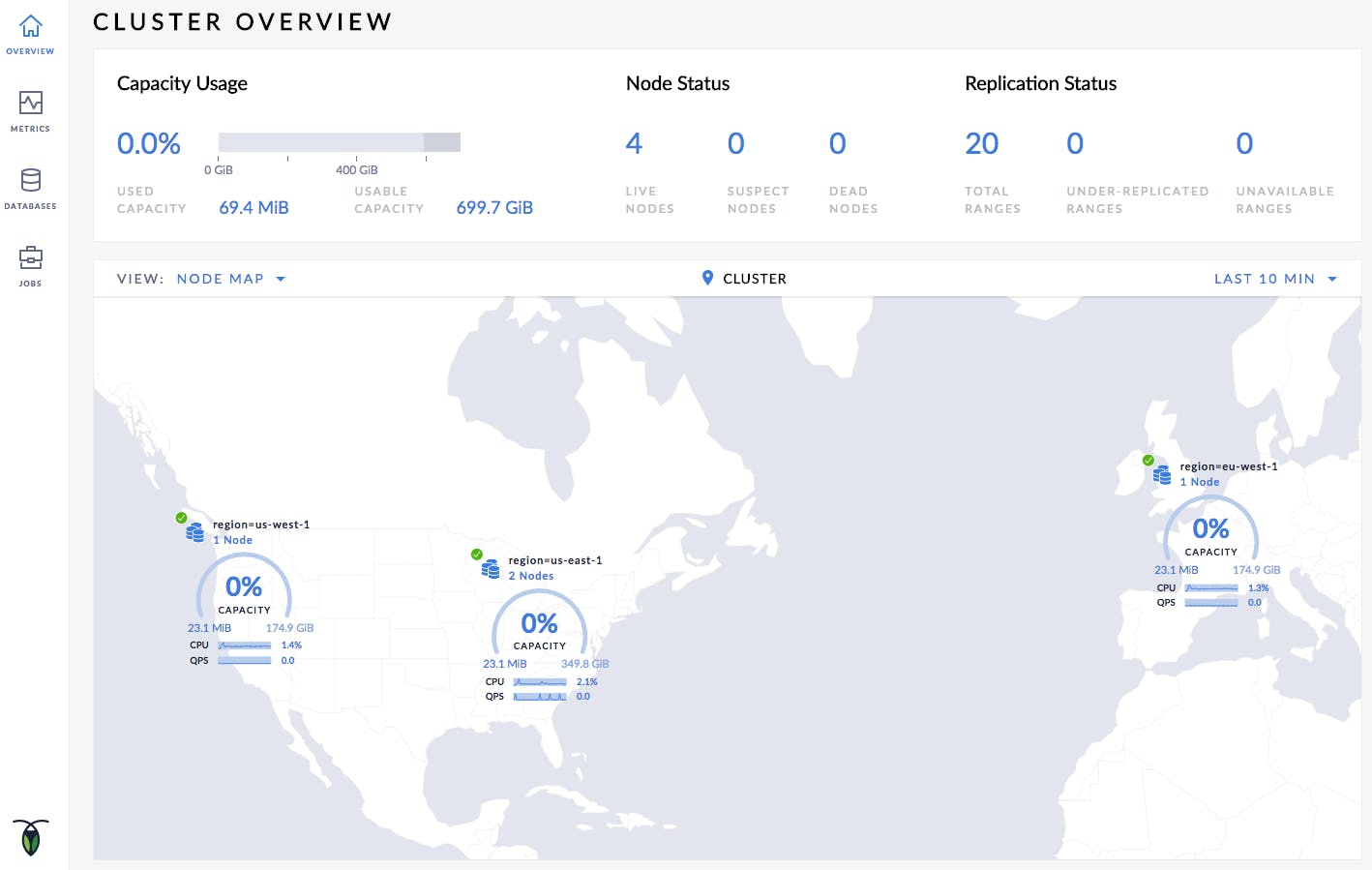Image resolution: width=1372 pixels, height=870 pixels.
Task: Click the 2 Nodes link for us-east-1
Action: pyautogui.click(x=531, y=576)
